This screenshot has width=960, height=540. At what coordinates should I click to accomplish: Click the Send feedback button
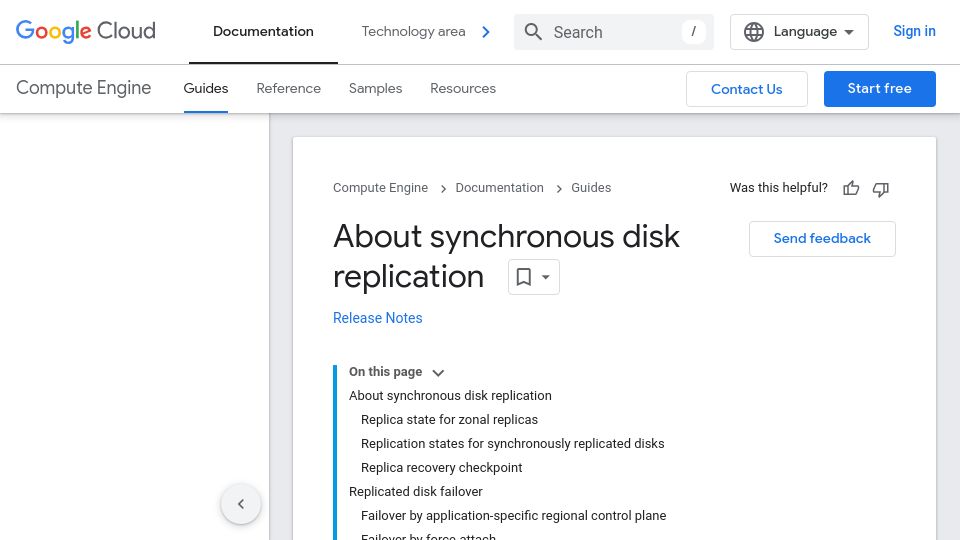click(822, 239)
